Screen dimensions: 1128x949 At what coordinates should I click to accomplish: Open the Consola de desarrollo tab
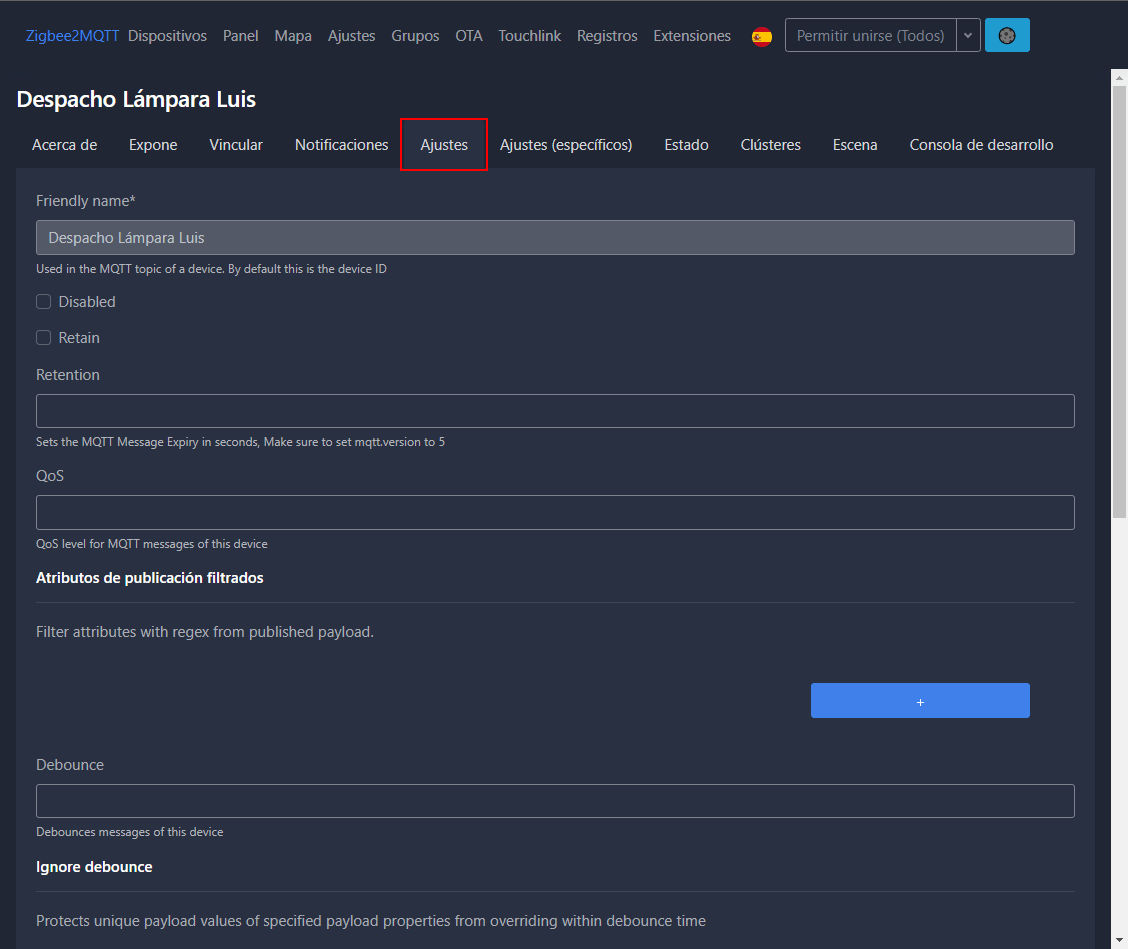point(981,145)
